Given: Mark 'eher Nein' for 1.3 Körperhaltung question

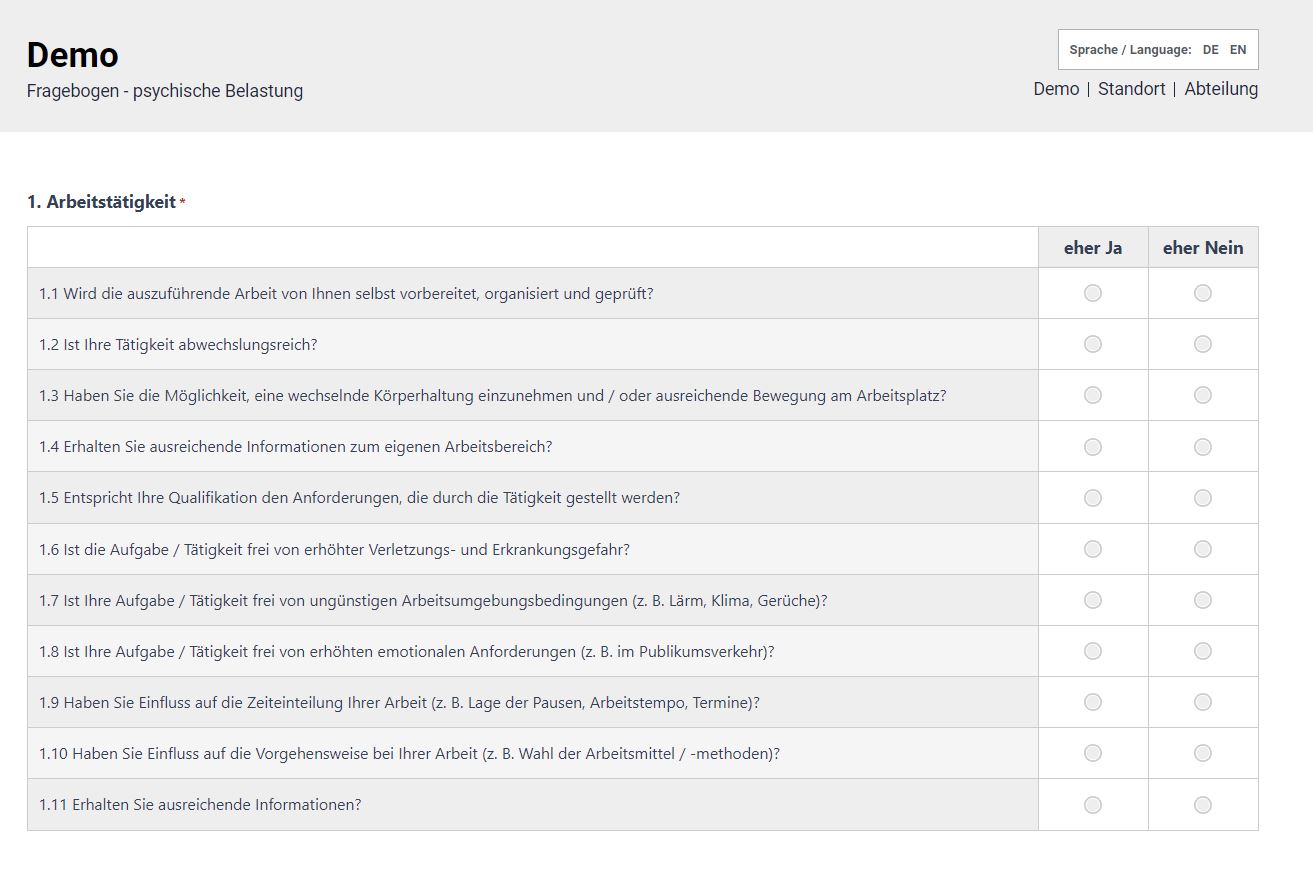Looking at the screenshot, I should (x=1203, y=395).
